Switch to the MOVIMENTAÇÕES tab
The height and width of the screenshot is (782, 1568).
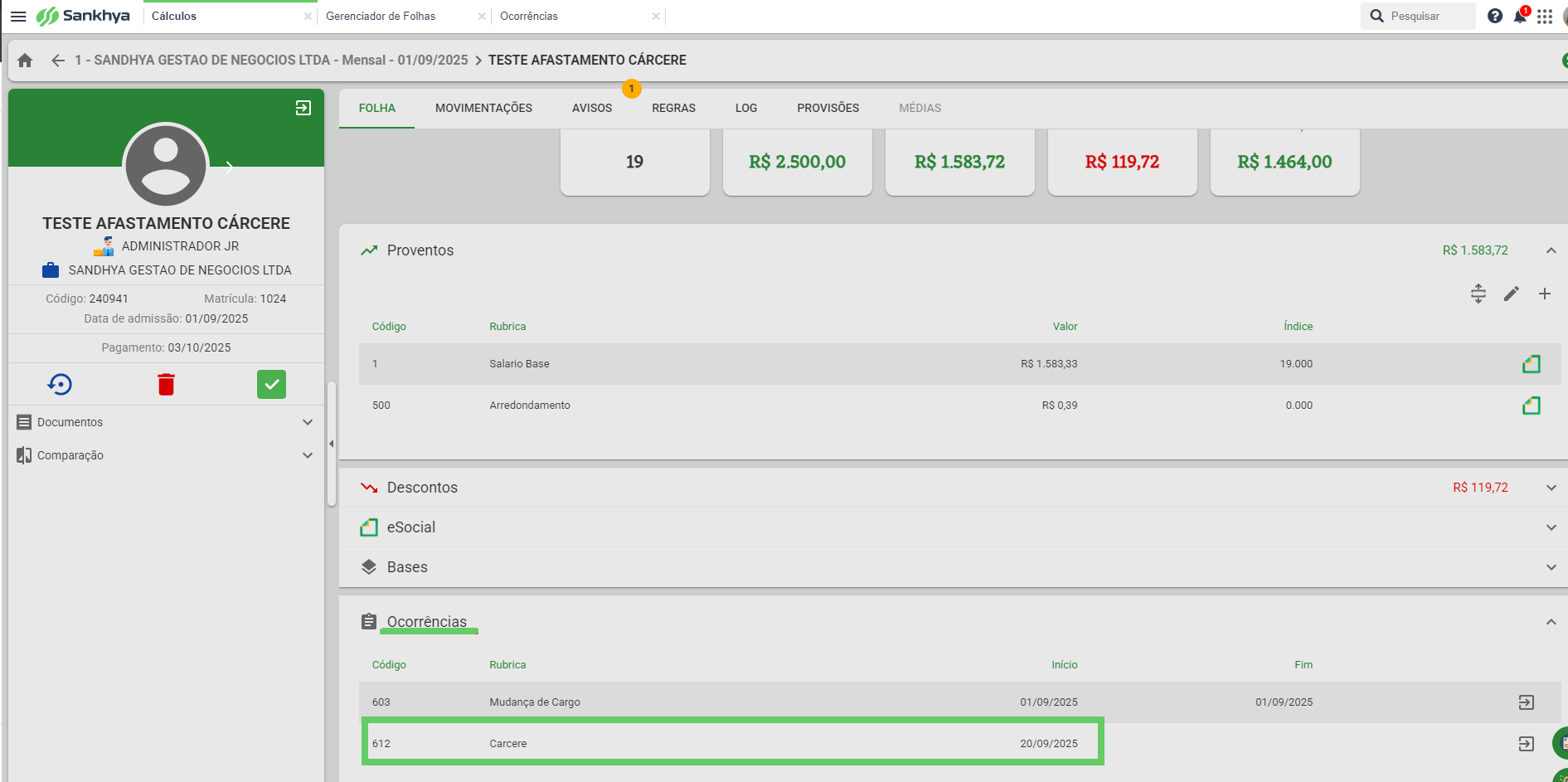point(483,108)
